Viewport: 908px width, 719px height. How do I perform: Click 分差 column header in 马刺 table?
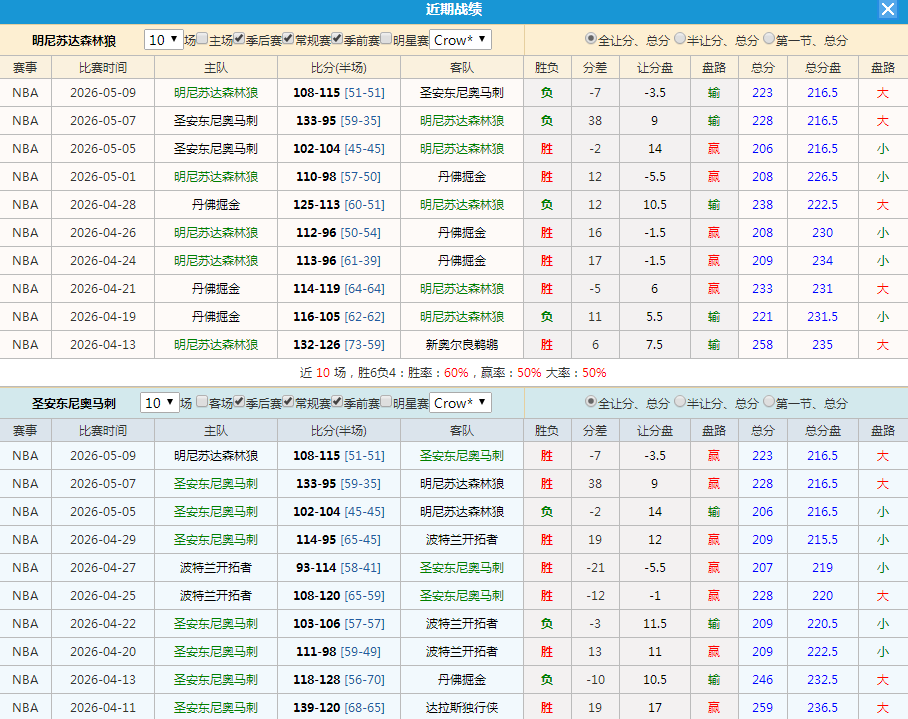coord(595,431)
